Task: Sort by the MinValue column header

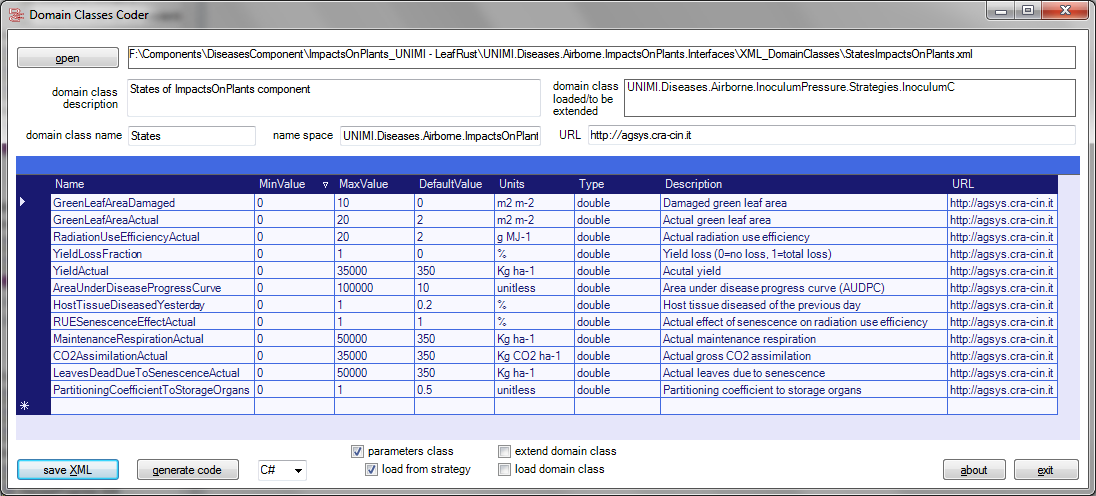Action: click(294, 184)
